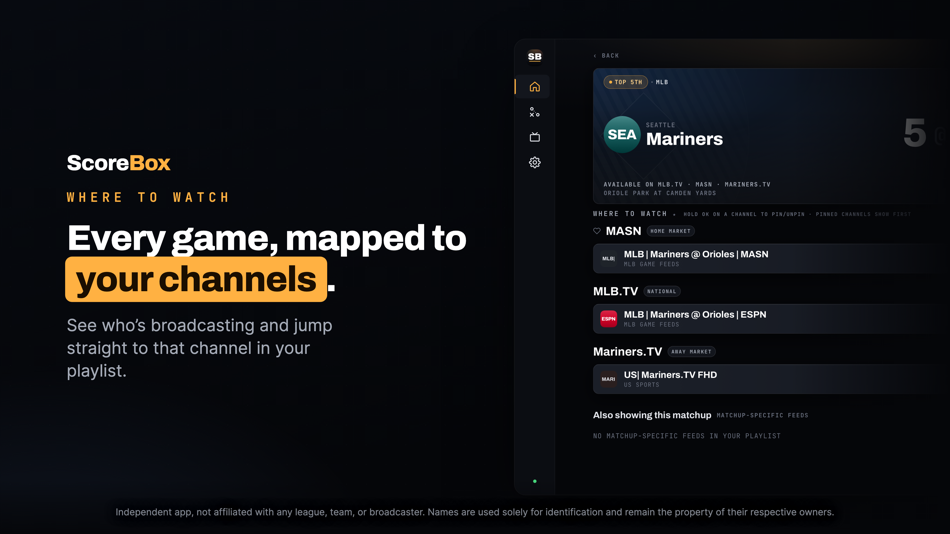Click the HOME MARKET tag
This screenshot has width=950, height=534.
670,231
